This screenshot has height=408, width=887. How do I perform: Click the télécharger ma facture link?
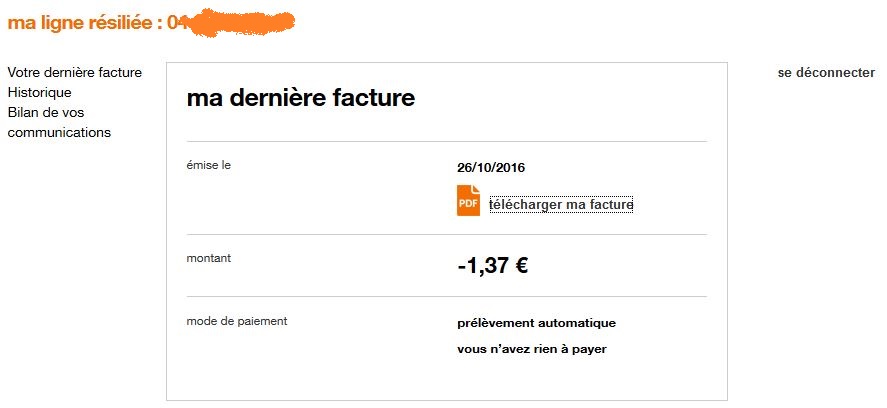point(561,205)
